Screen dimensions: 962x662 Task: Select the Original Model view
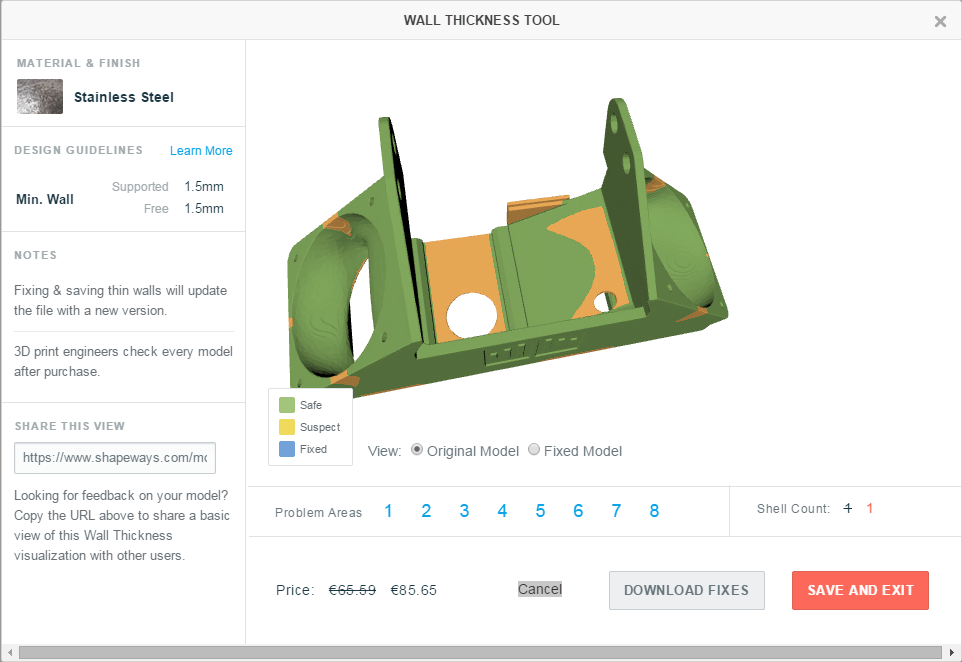point(416,450)
